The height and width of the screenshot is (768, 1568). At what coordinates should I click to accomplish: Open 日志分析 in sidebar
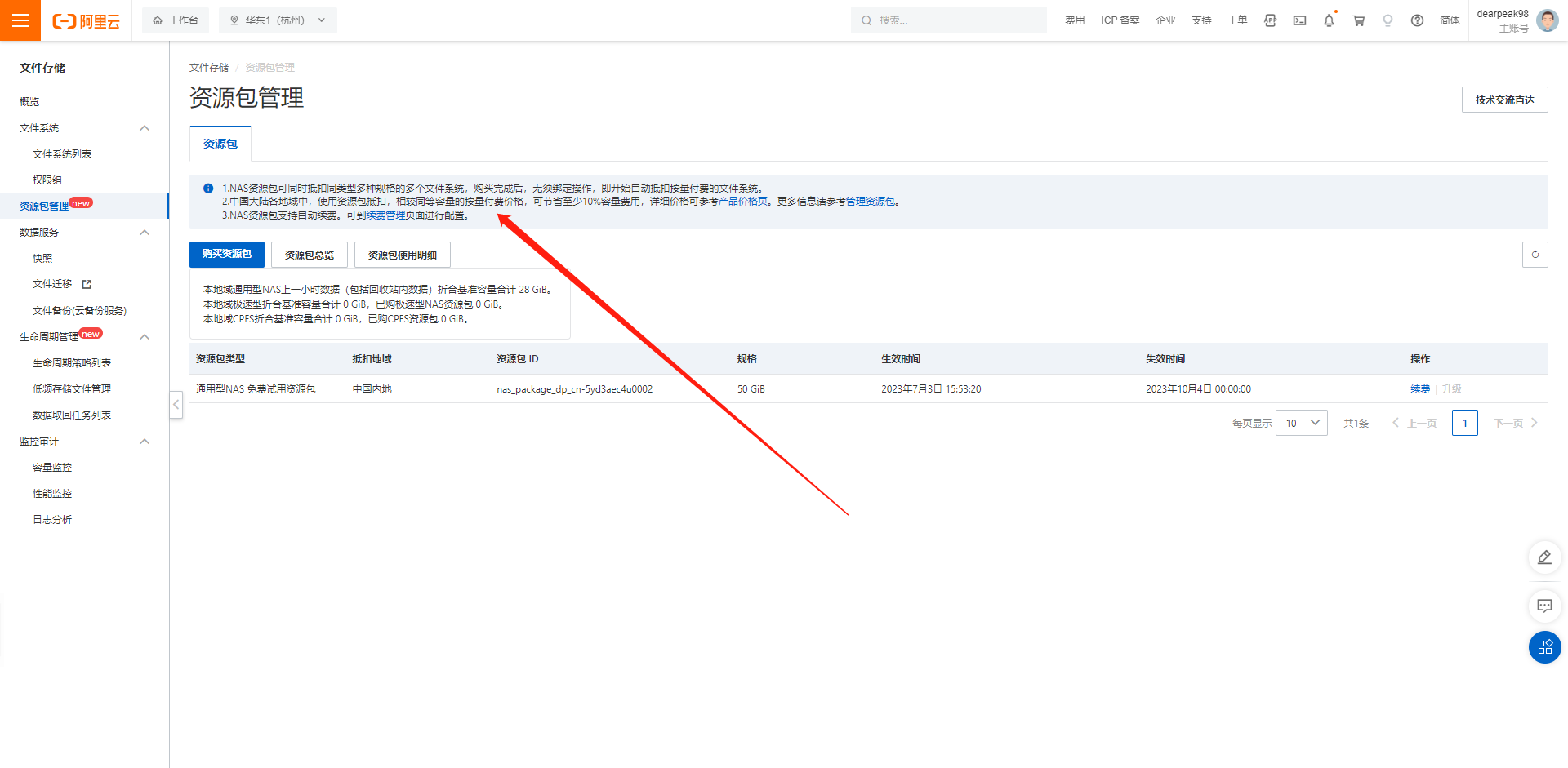pos(52,520)
